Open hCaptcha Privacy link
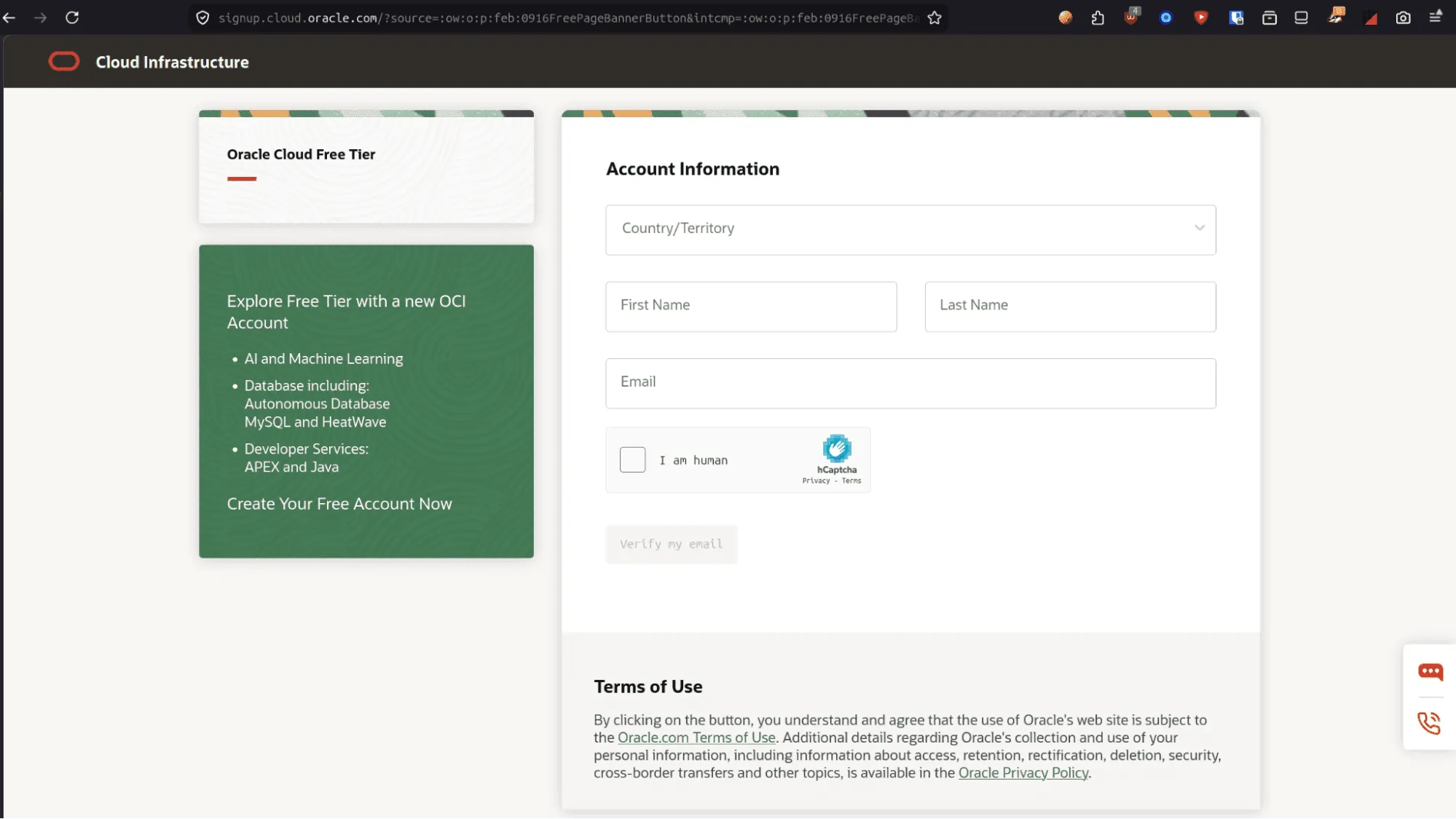The image size is (1456, 819). click(x=816, y=480)
